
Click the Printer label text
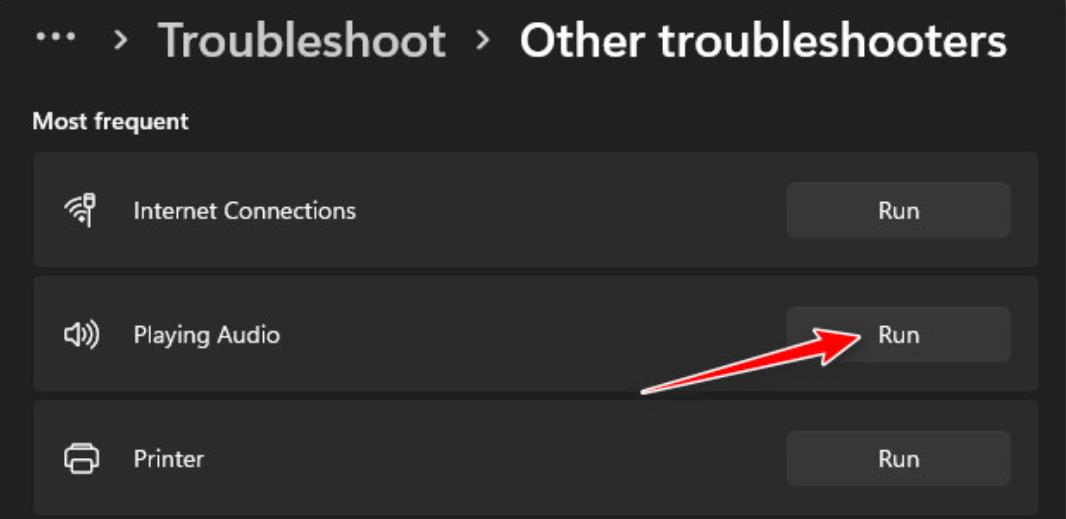(169, 459)
